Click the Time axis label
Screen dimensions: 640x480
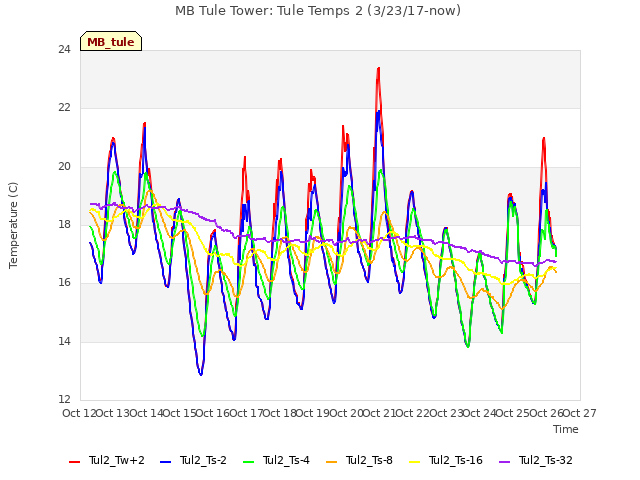[x=566, y=429]
